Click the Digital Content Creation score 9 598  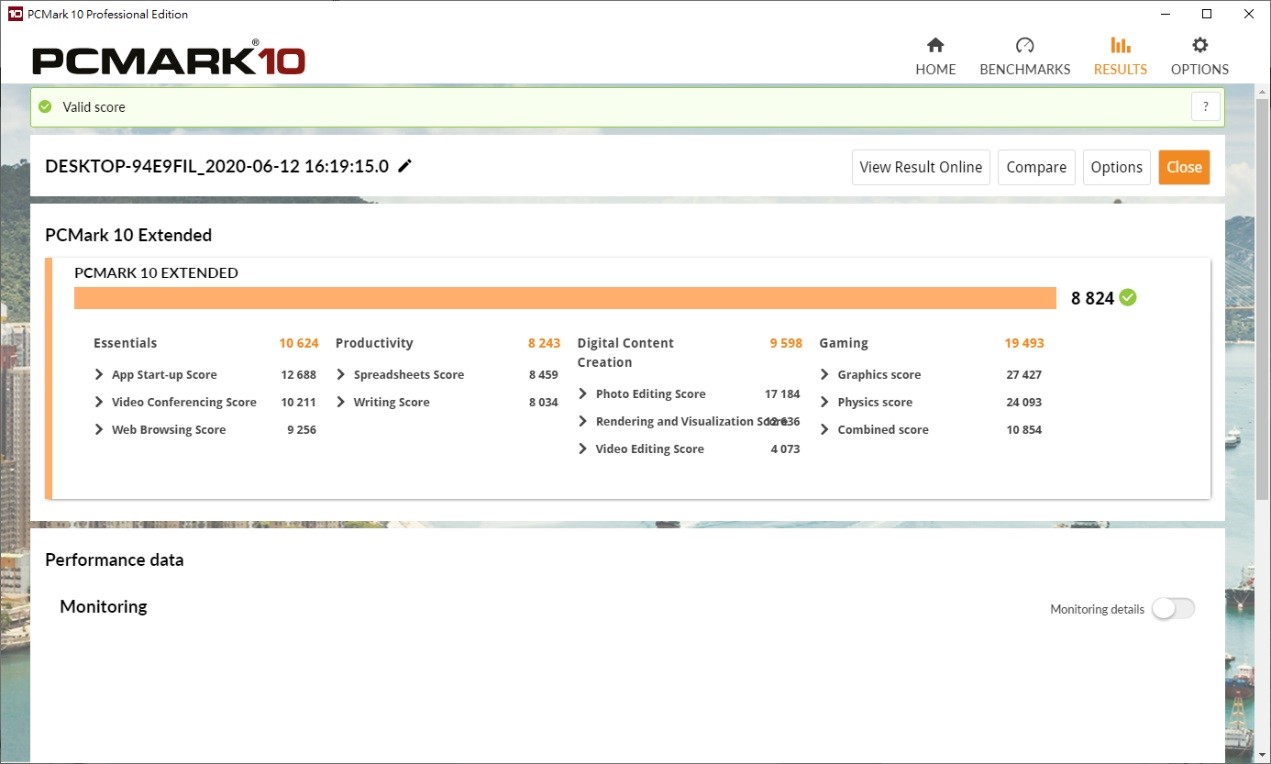point(786,343)
